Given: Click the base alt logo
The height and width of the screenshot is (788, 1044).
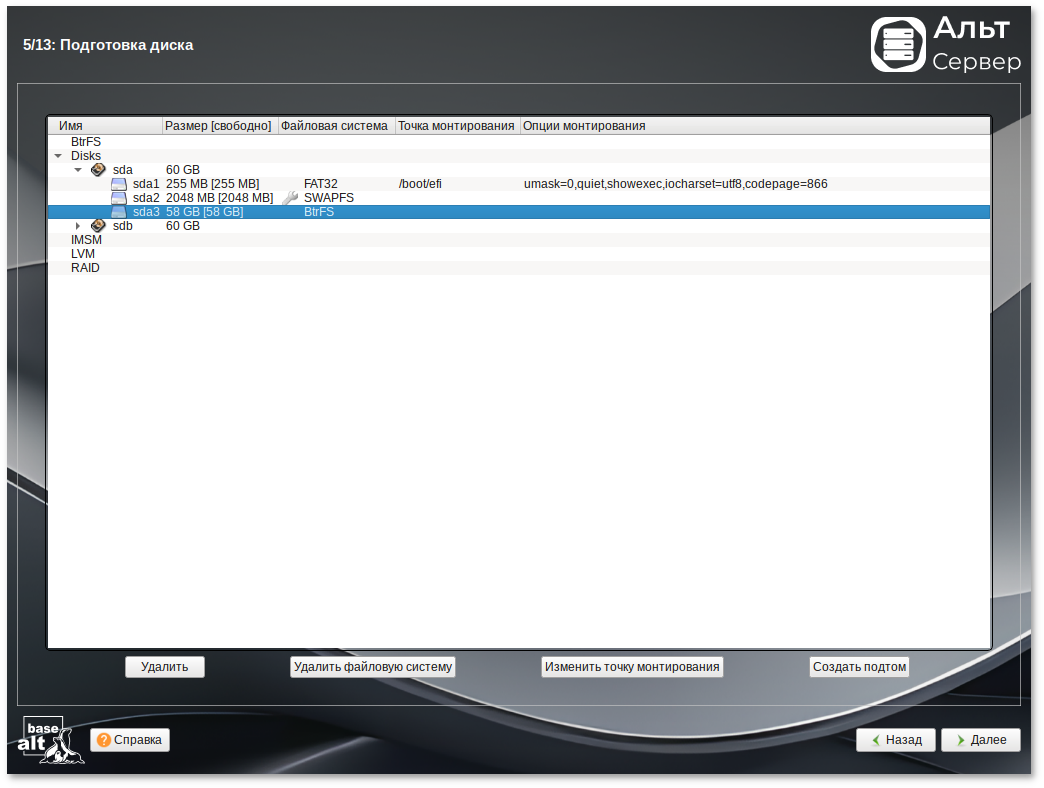Looking at the screenshot, I should click(51, 740).
